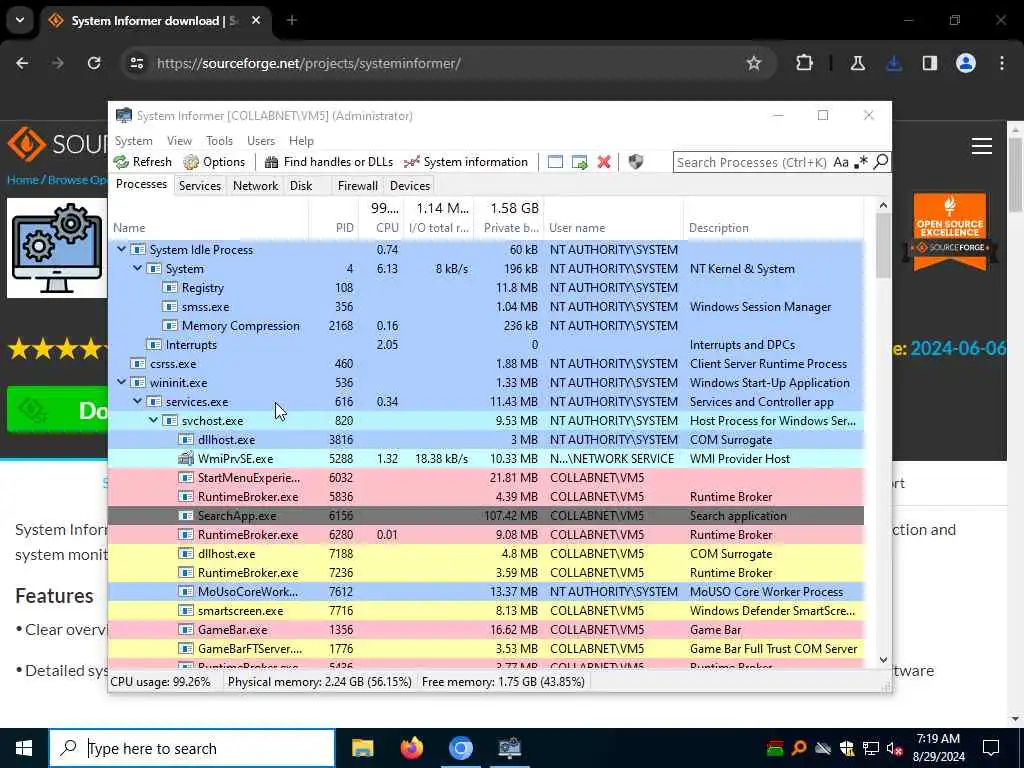This screenshot has height=768, width=1024.
Task: Open the Tools menu
Action: pyautogui.click(x=219, y=140)
